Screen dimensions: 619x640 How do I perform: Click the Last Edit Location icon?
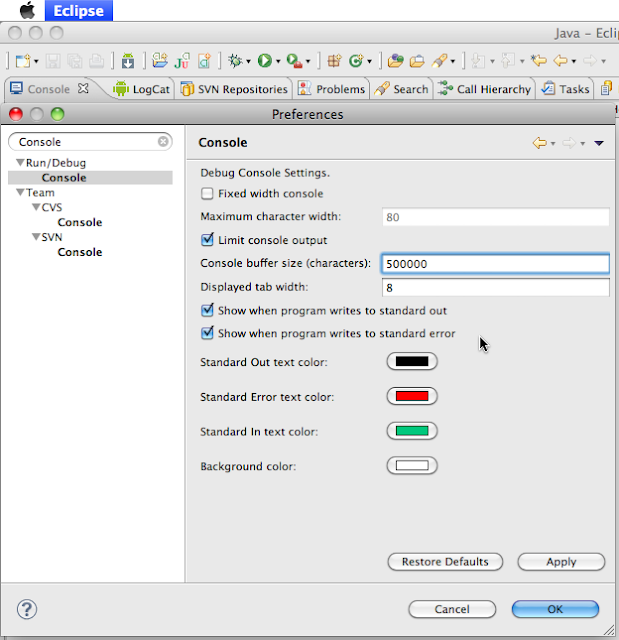click(539, 61)
